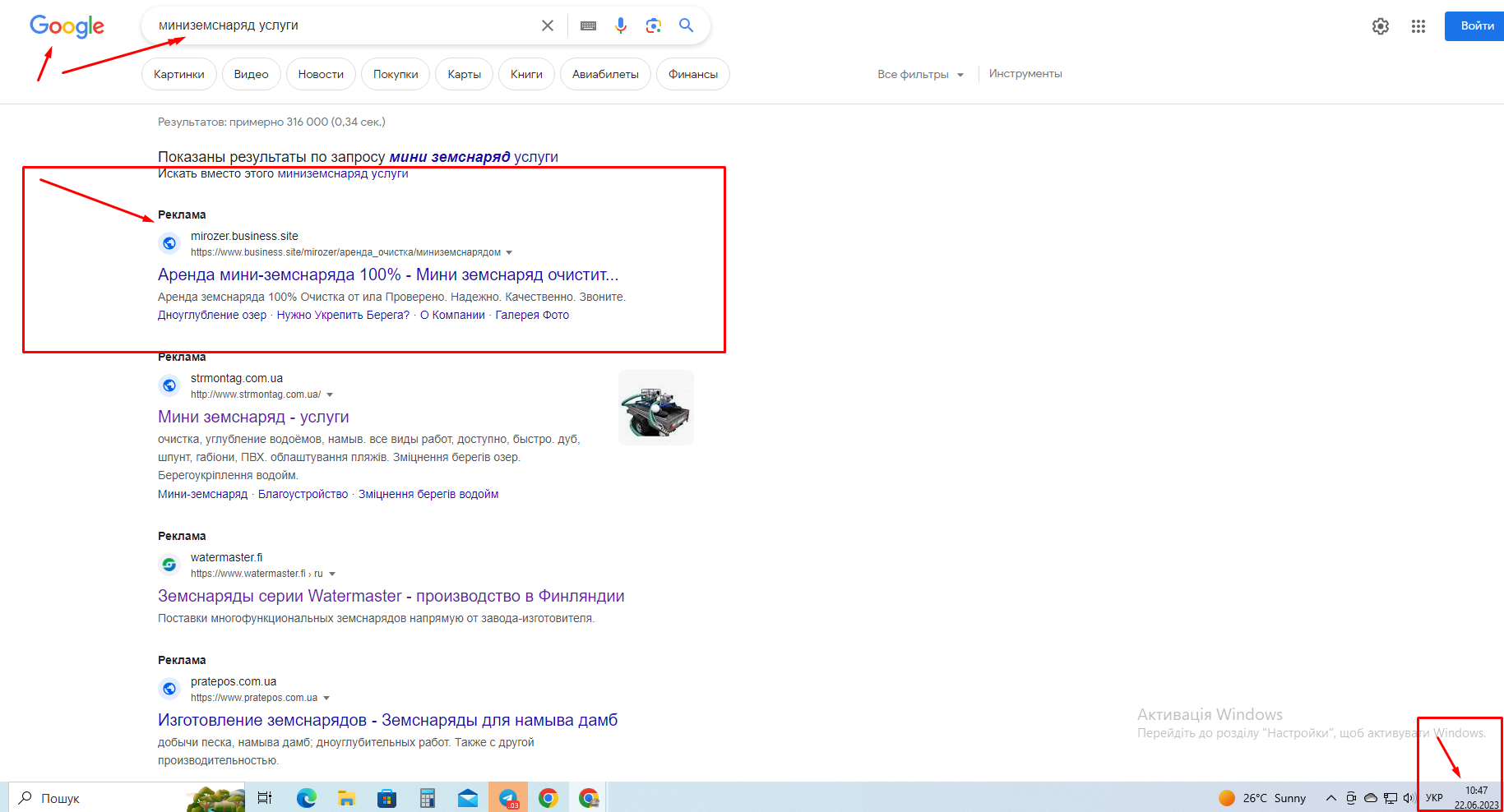1504x812 pixels.
Task: Switch to Картинки tab
Action: click(x=179, y=74)
